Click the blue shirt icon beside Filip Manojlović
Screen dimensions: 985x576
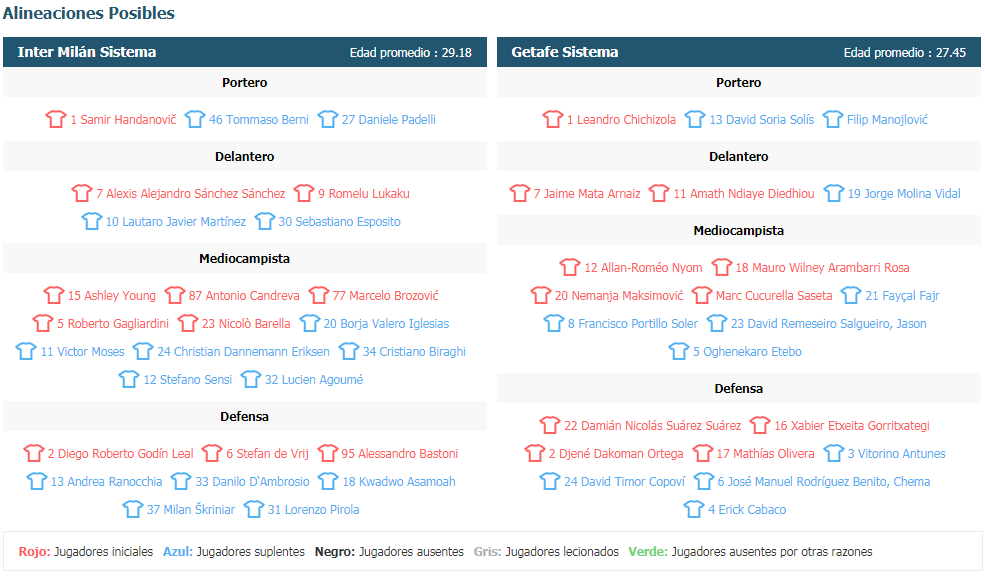coord(833,119)
